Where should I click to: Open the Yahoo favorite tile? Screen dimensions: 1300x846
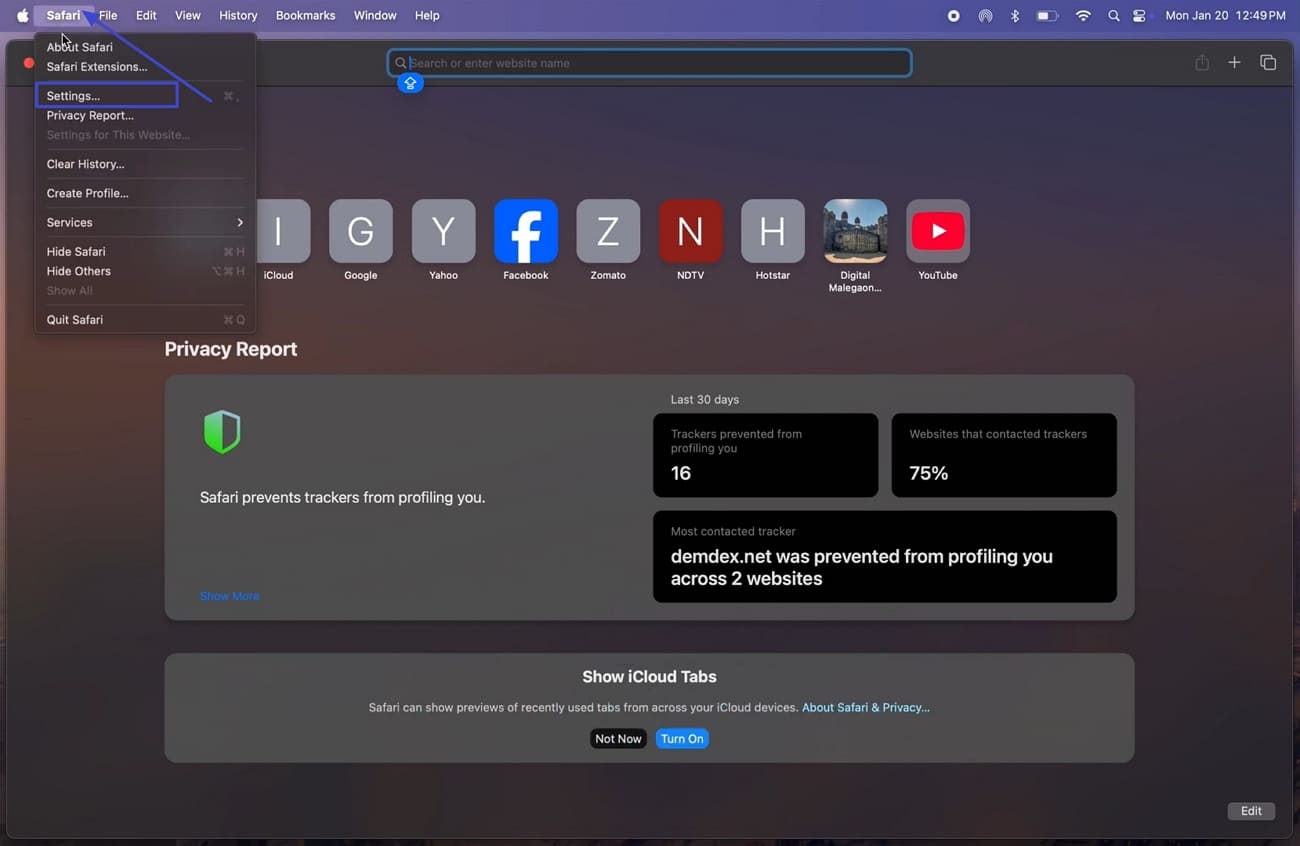coord(443,231)
